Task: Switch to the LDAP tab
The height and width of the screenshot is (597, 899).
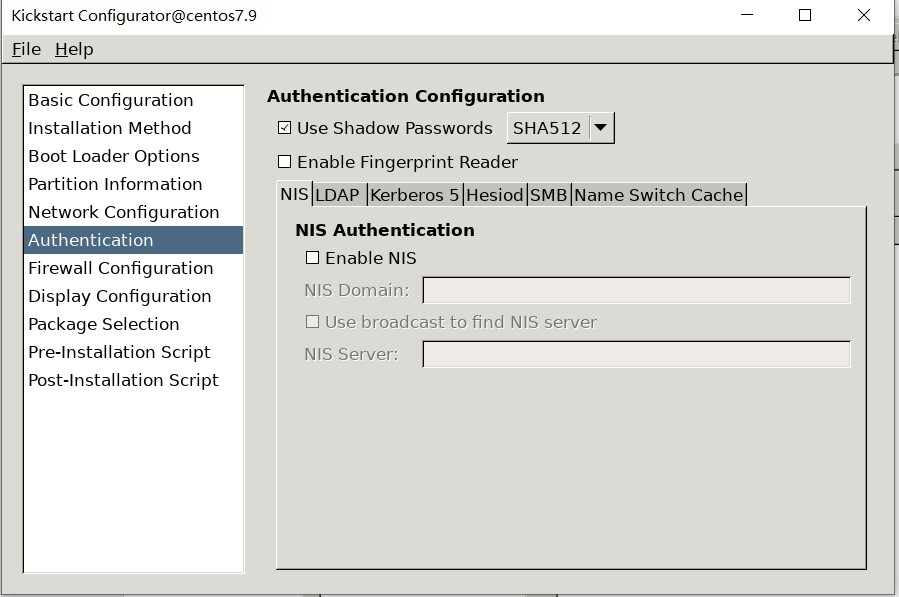Action: pyautogui.click(x=337, y=195)
